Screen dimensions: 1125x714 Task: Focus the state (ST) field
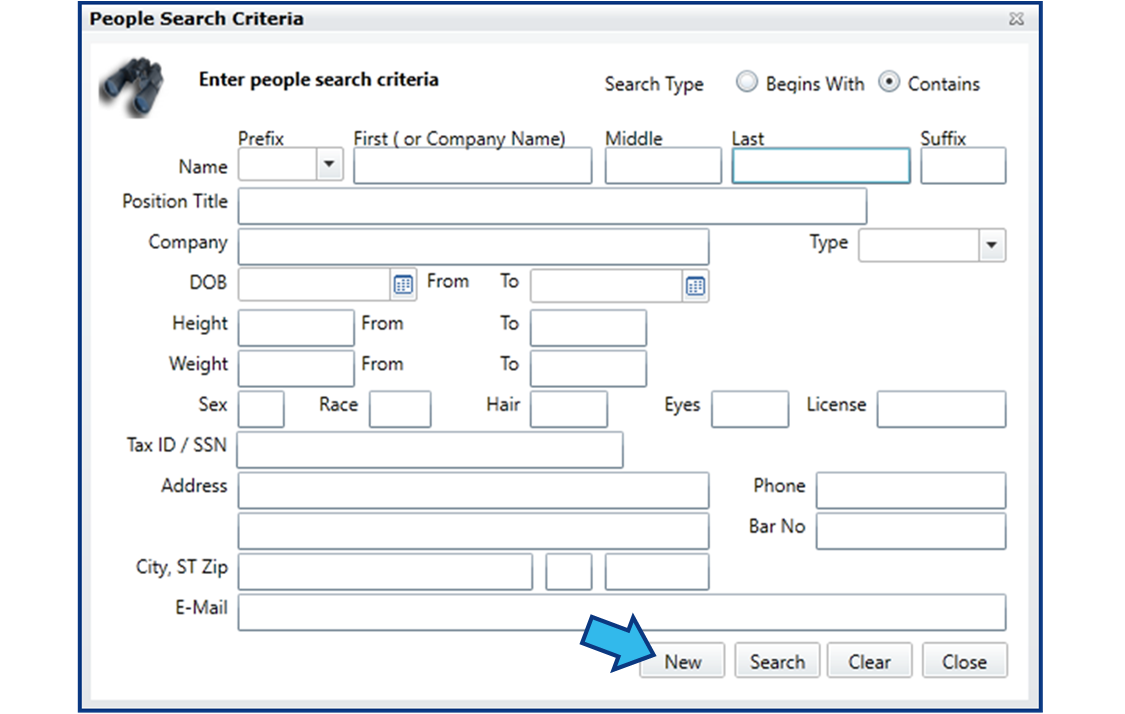click(569, 571)
